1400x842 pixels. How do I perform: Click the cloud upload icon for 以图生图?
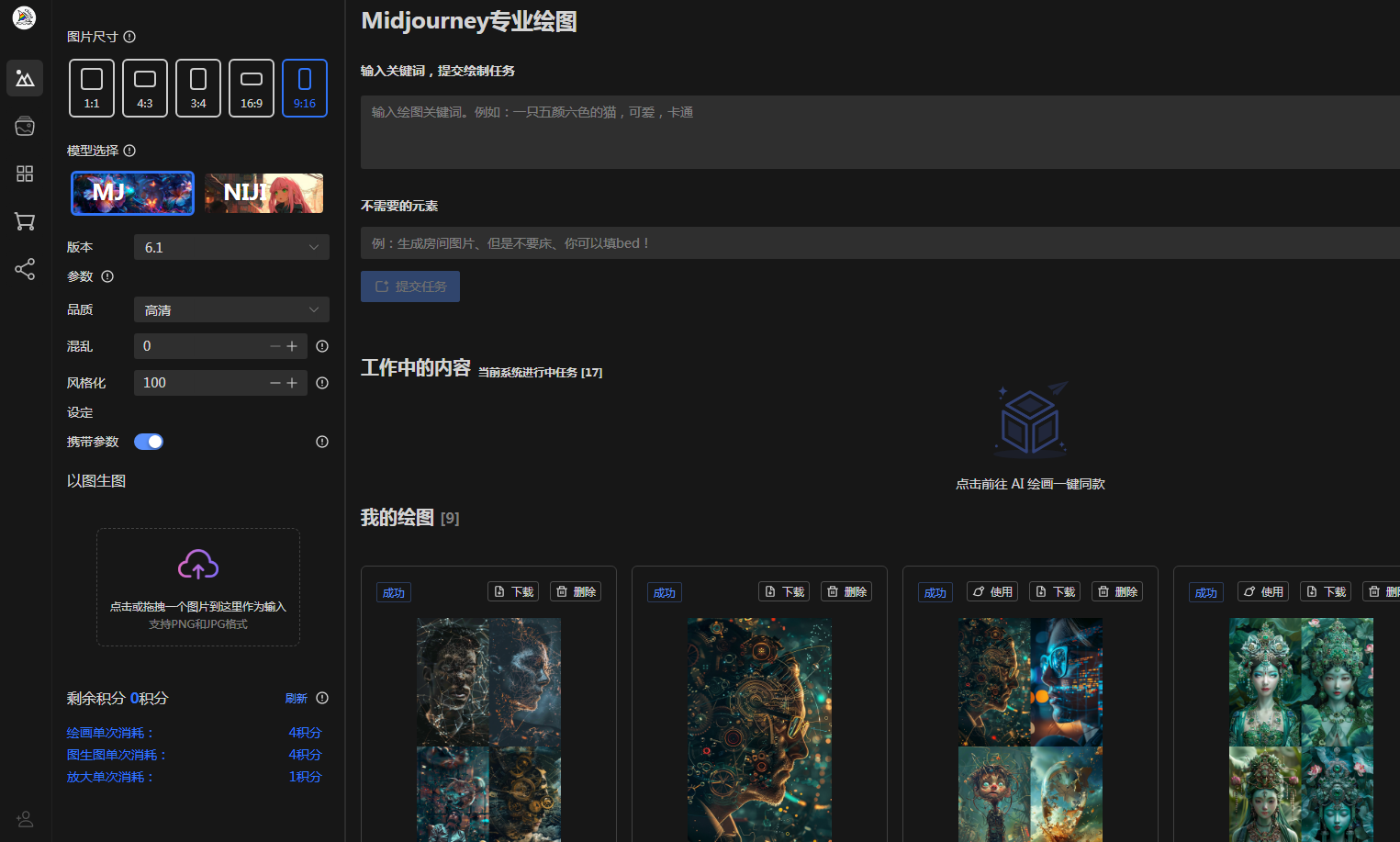coord(198,565)
